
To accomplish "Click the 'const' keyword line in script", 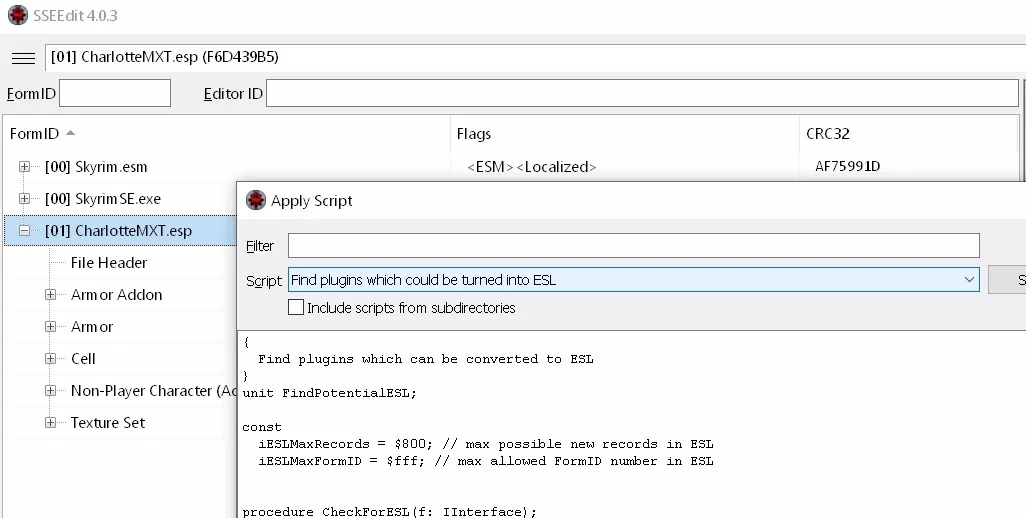I will (x=262, y=427).
